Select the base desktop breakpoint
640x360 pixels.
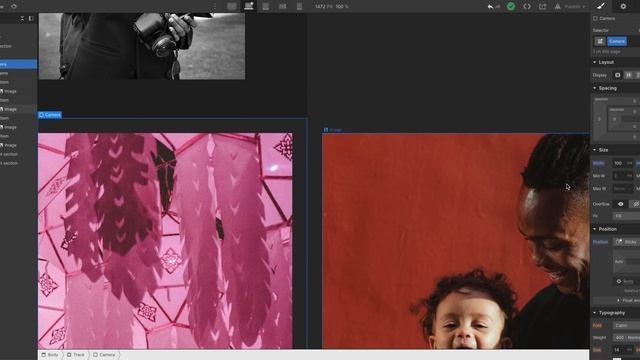click(249, 6)
